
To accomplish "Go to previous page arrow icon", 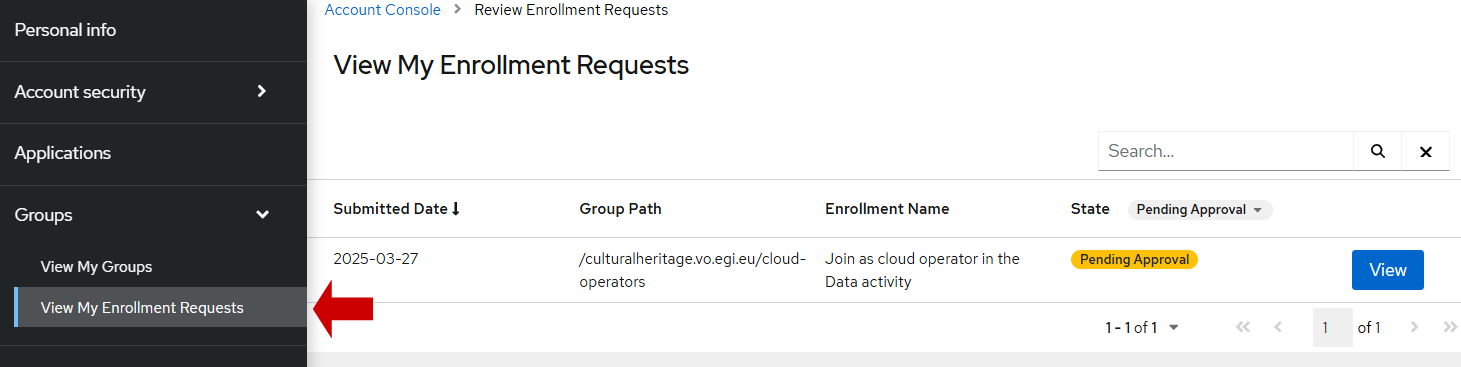I will (x=1278, y=327).
